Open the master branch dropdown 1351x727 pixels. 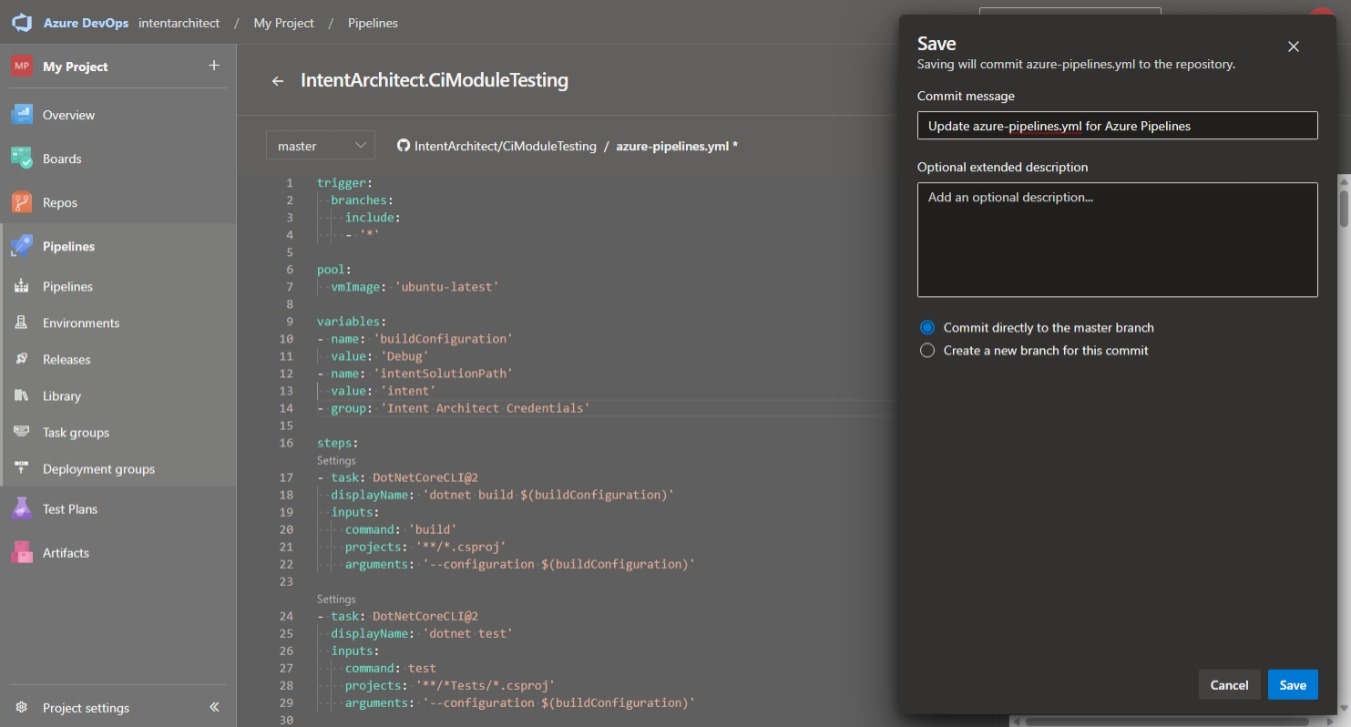pyautogui.click(x=320, y=146)
